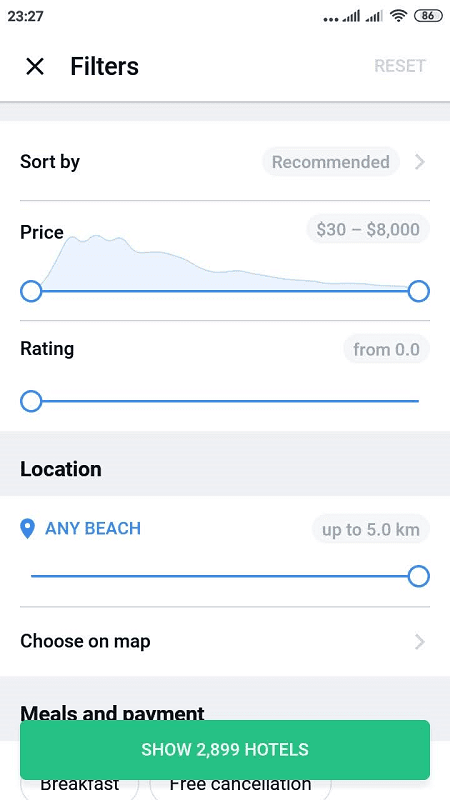Viewport: 450px width, 800px height.
Task: Click the minimum price slider handle
Action: click(31, 291)
